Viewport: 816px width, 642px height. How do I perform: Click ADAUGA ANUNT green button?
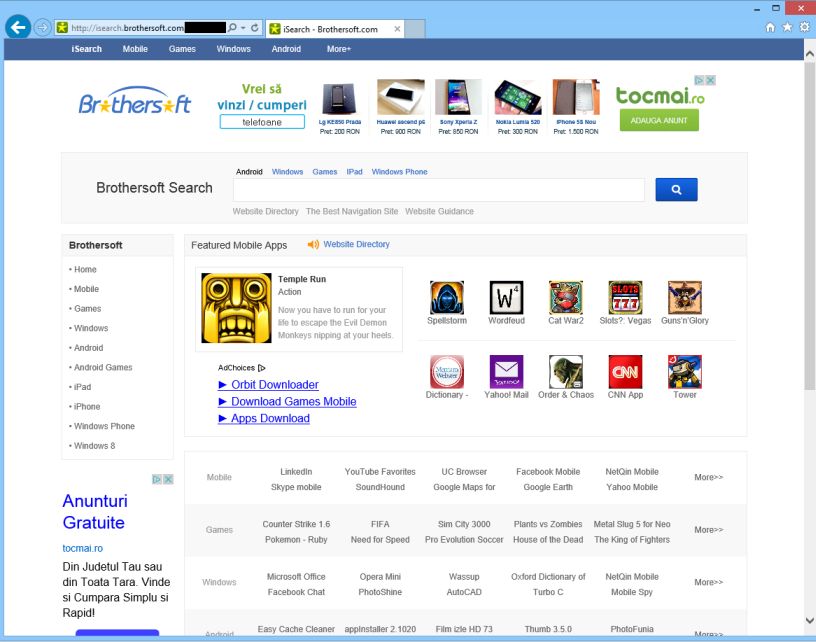point(659,121)
